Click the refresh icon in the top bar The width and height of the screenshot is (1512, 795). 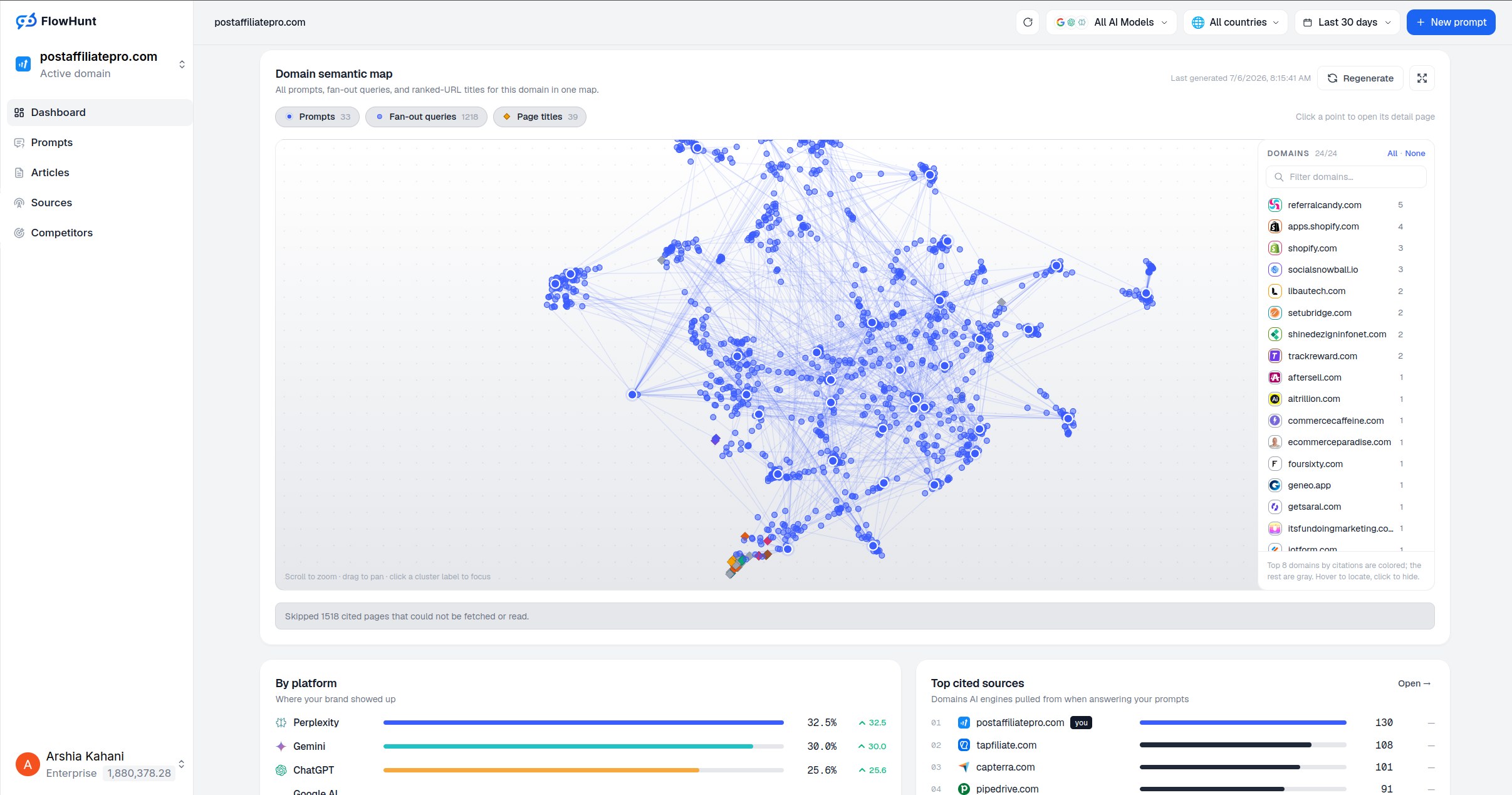coord(1027,22)
